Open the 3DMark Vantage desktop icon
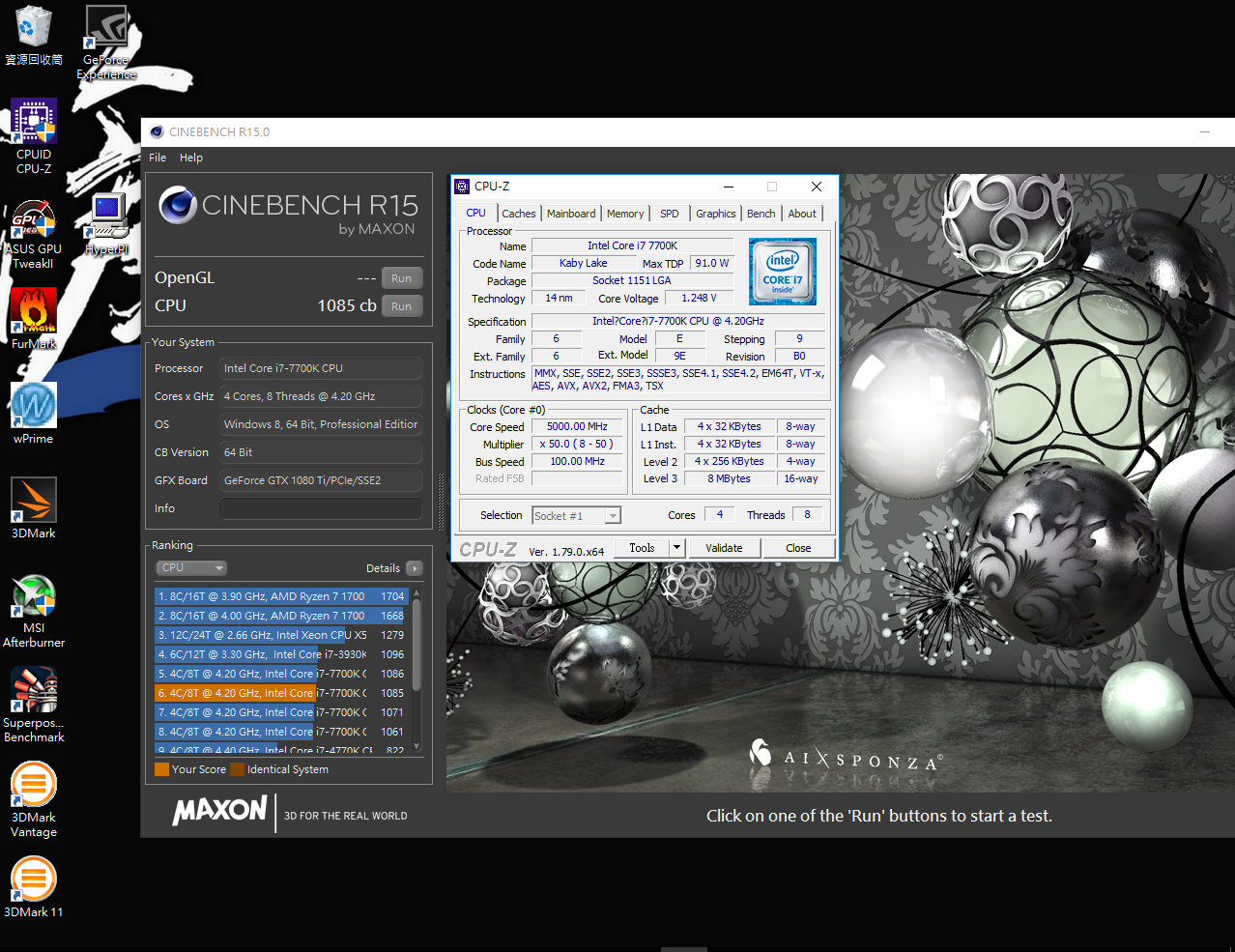Image resolution: width=1235 pixels, height=952 pixels. tap(34, 799)
